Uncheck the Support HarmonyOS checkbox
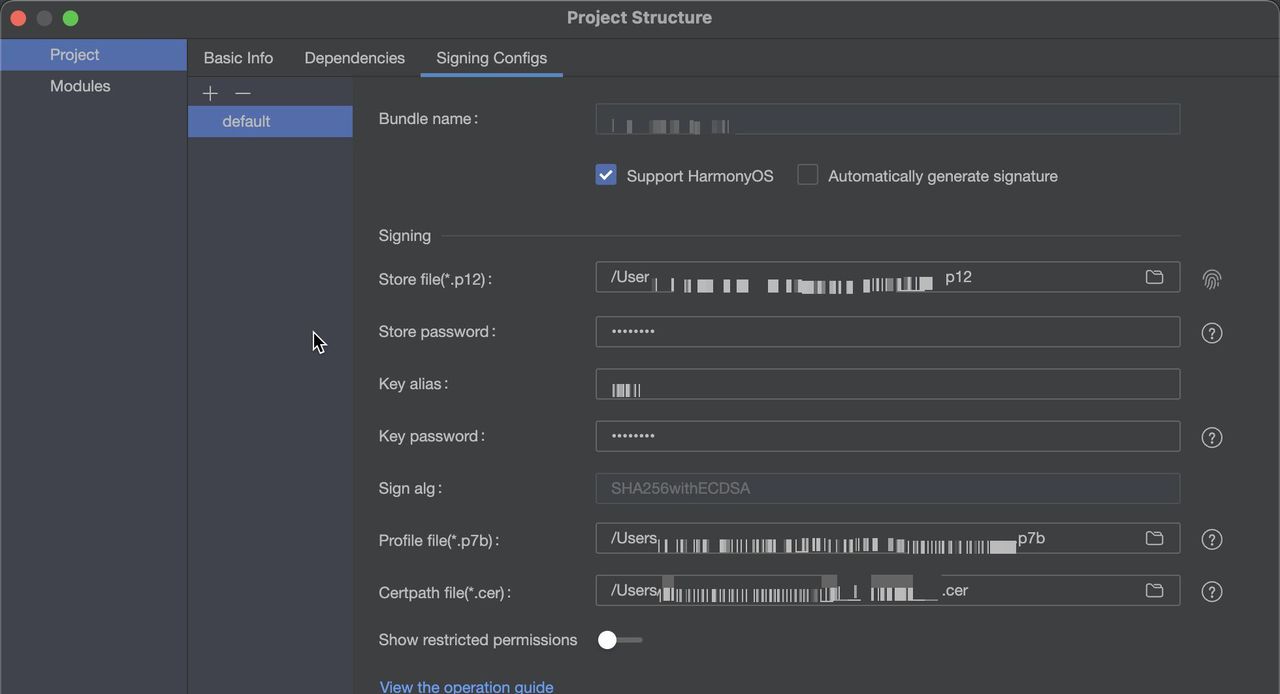 [x=606, y=175]
